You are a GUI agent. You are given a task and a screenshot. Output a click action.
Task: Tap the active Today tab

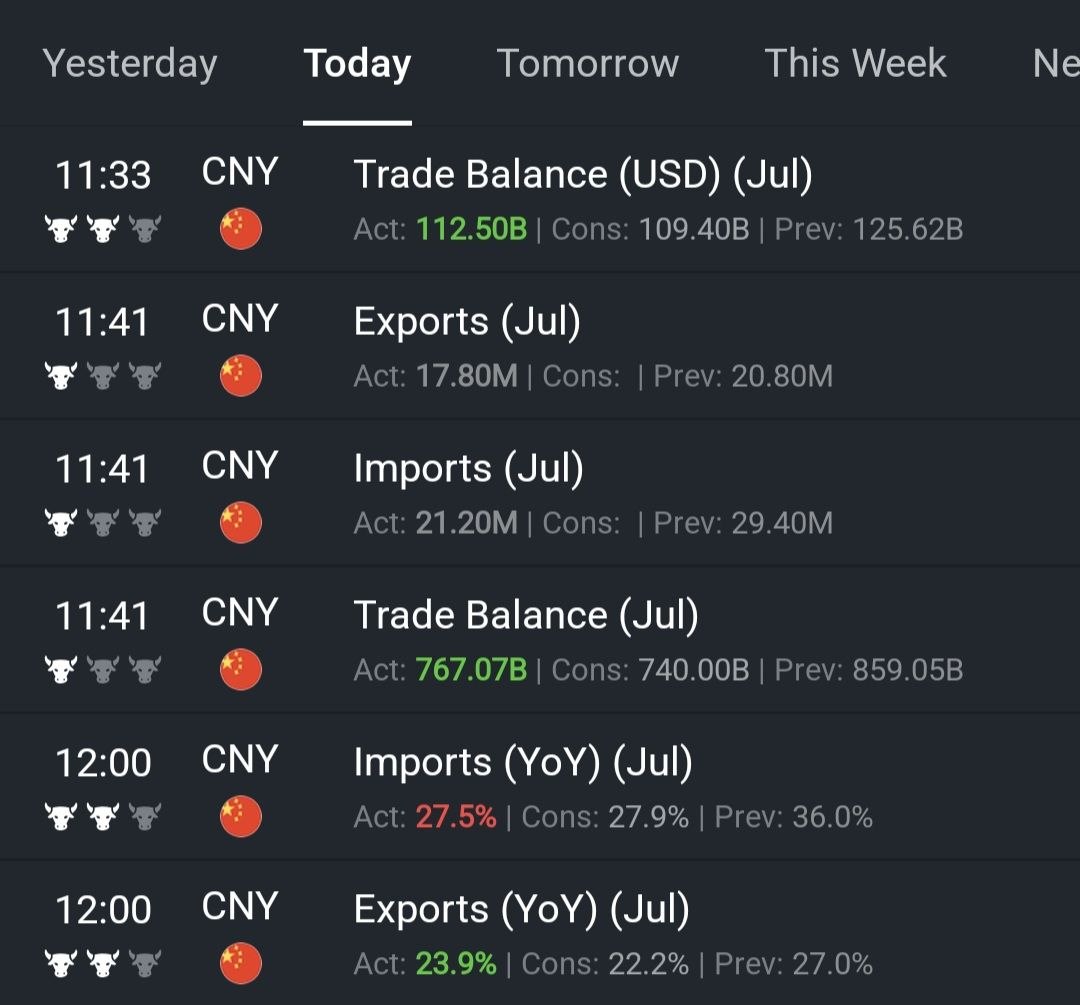tap(357, 64)
